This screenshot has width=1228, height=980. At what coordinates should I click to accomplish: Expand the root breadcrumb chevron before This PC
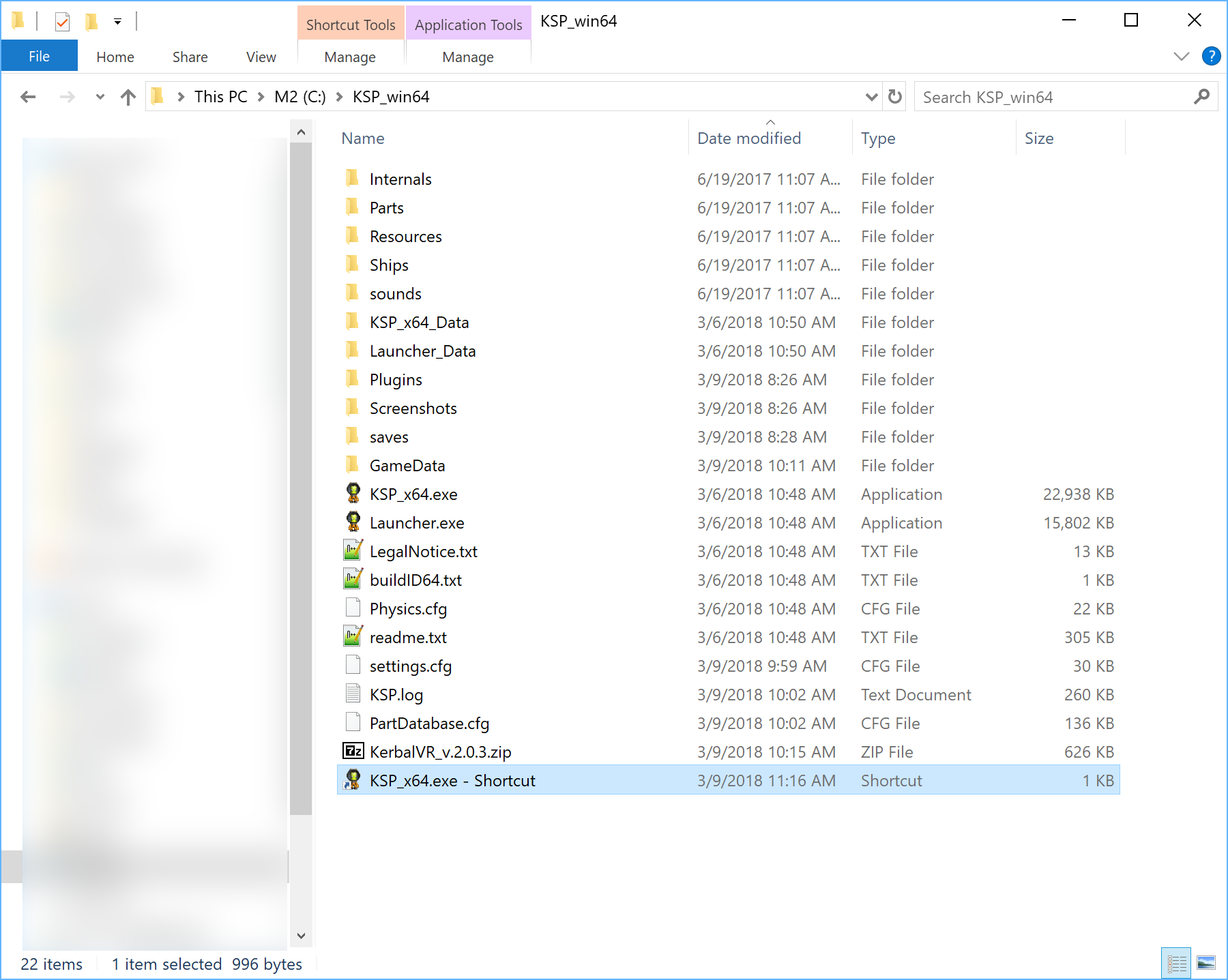181,97
